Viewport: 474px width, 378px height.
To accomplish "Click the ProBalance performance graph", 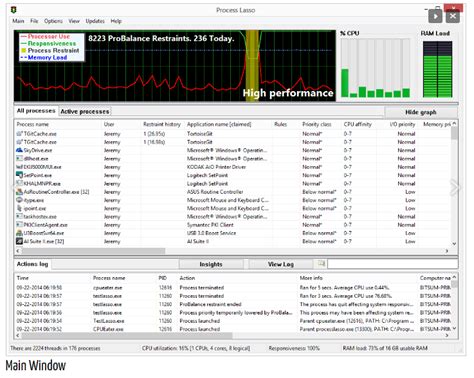I will pos(175,66).
